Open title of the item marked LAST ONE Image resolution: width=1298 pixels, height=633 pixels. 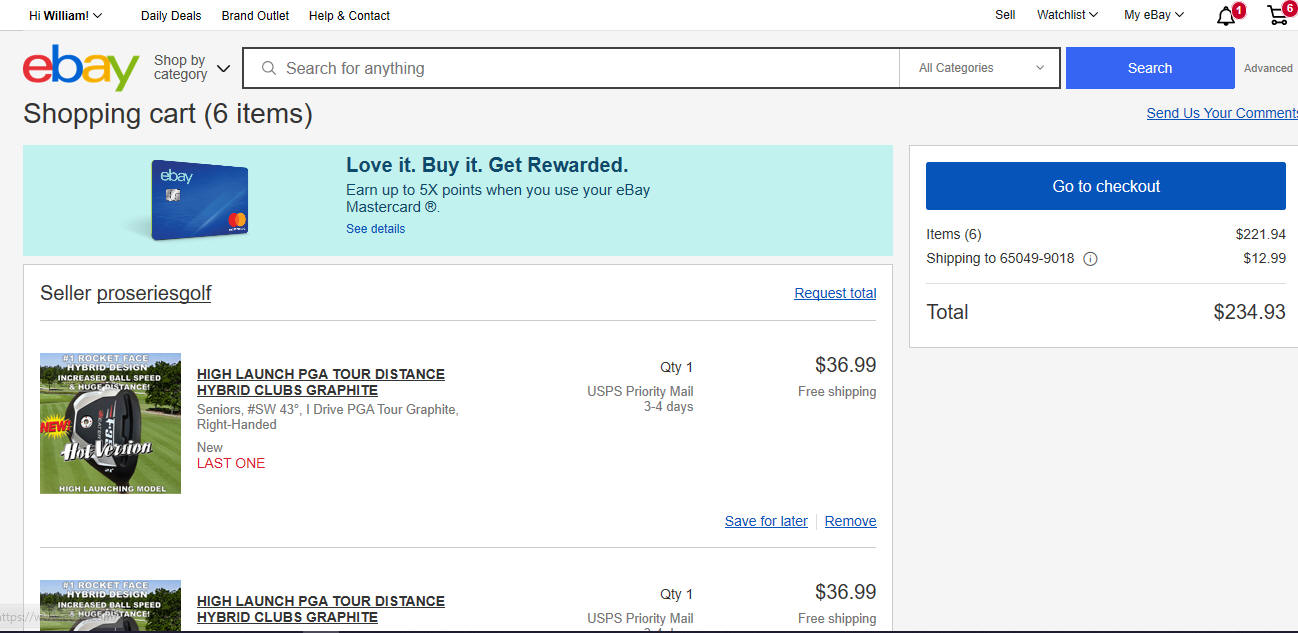tap(321, 382)
